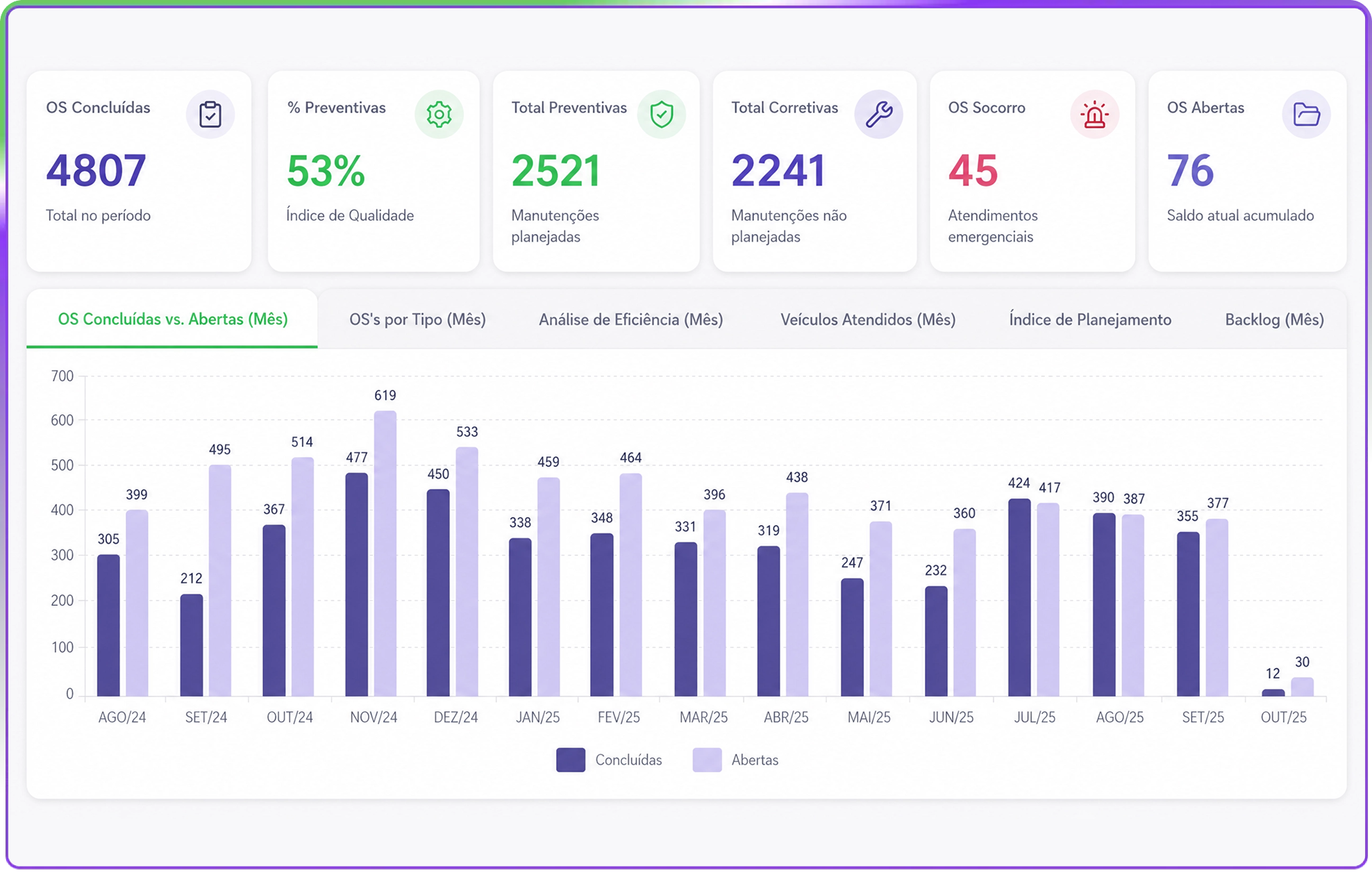
Task: Click the OUT/25 Abertas bar labeled 30
Action: click(1302, 687)
